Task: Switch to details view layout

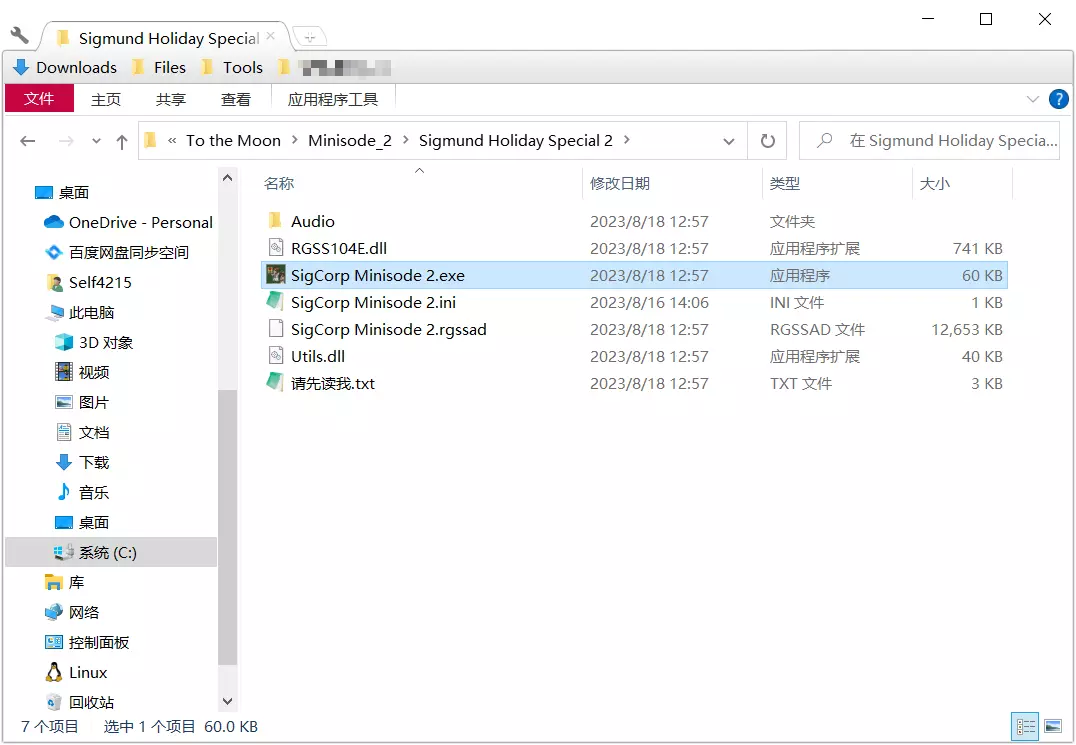Action: (1025, 726)
